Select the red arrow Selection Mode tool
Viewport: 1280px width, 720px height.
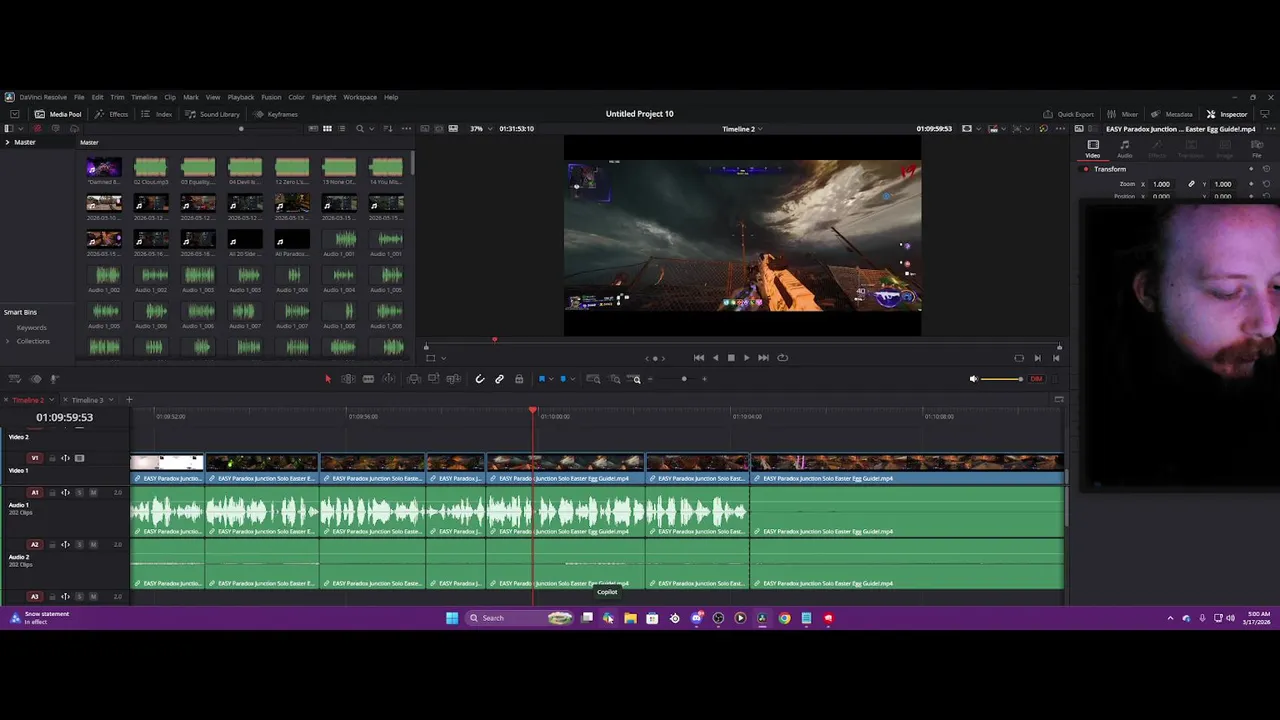pyautogui.click(x=327, y=379)
